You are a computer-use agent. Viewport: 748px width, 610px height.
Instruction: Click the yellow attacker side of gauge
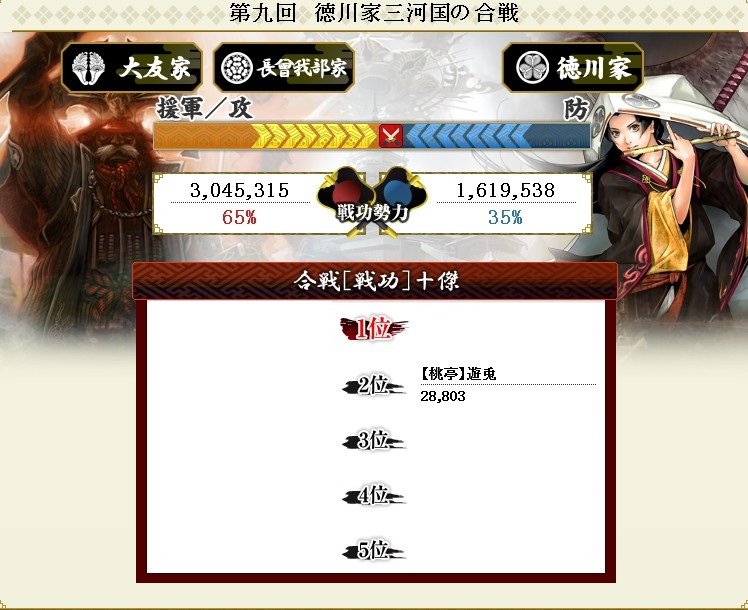(266, 136)
